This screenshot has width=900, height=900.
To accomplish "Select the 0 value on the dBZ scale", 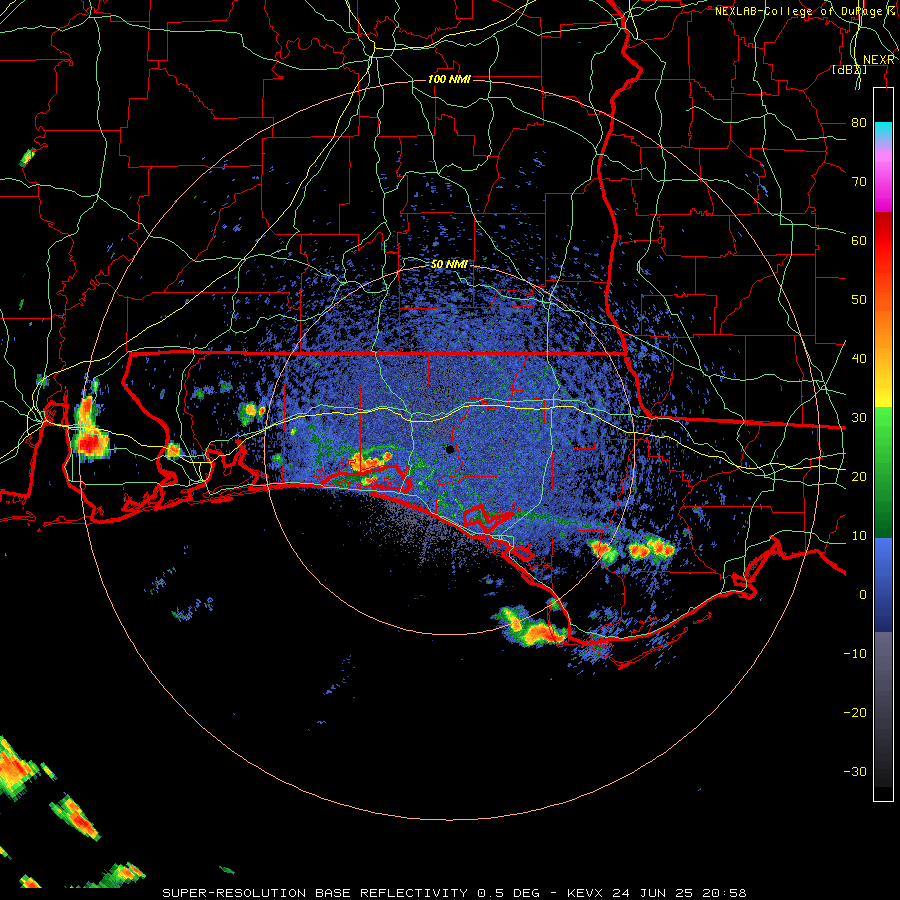I will click(x=863, y=595).
